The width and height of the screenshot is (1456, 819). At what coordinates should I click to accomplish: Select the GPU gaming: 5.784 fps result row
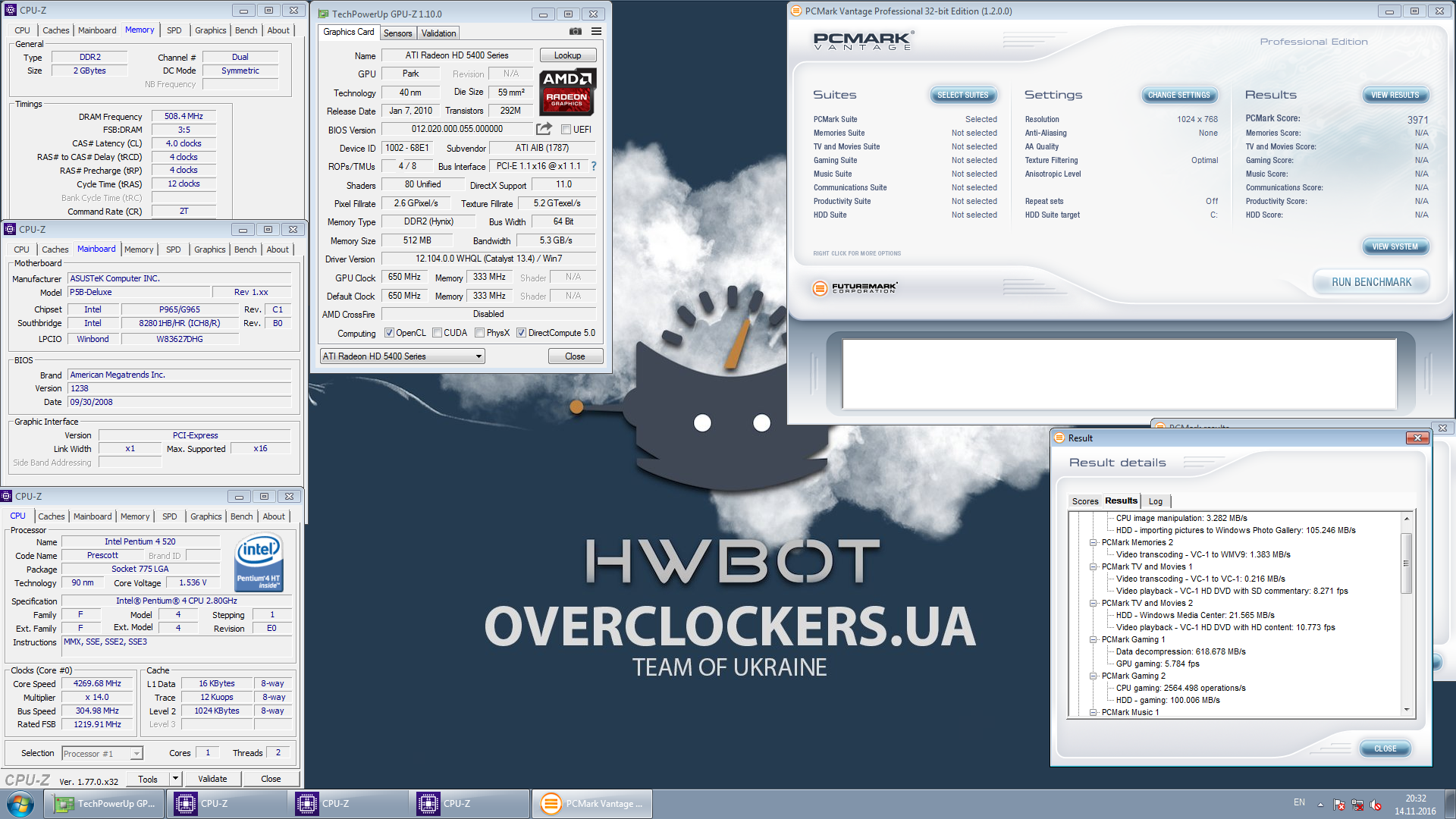[x=1157, y=664]
